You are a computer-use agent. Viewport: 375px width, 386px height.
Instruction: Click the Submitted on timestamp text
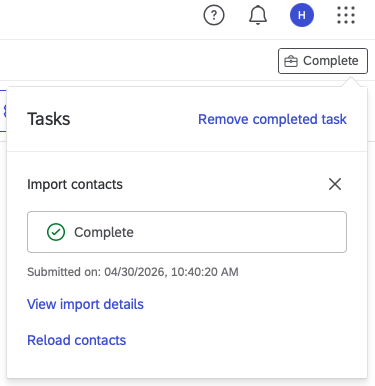(133, 272)
